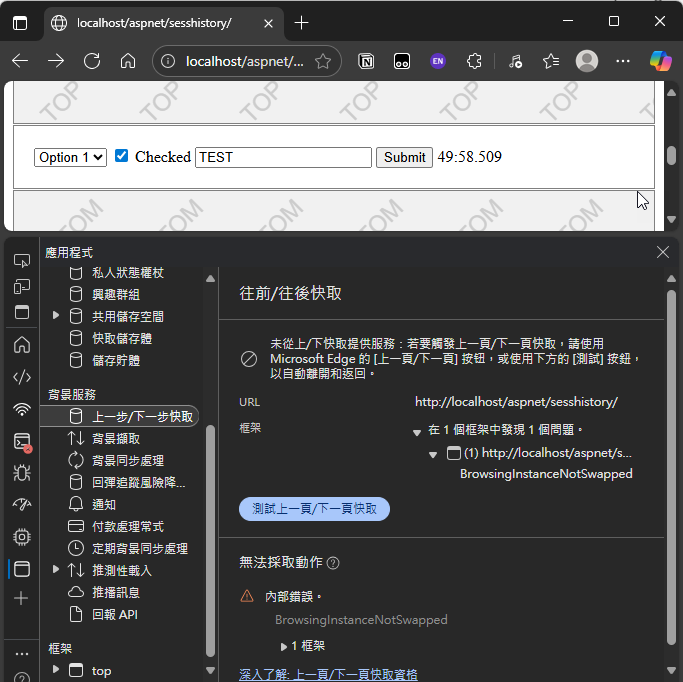Select 通知 under background services
683x682 pixels.
(x=104, y=504)
